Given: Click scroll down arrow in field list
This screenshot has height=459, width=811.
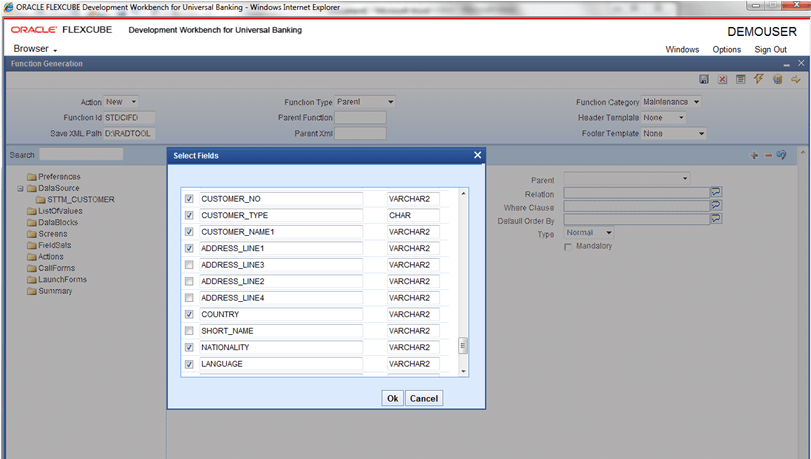Looking at the screenshot, I should click(463, 371).
